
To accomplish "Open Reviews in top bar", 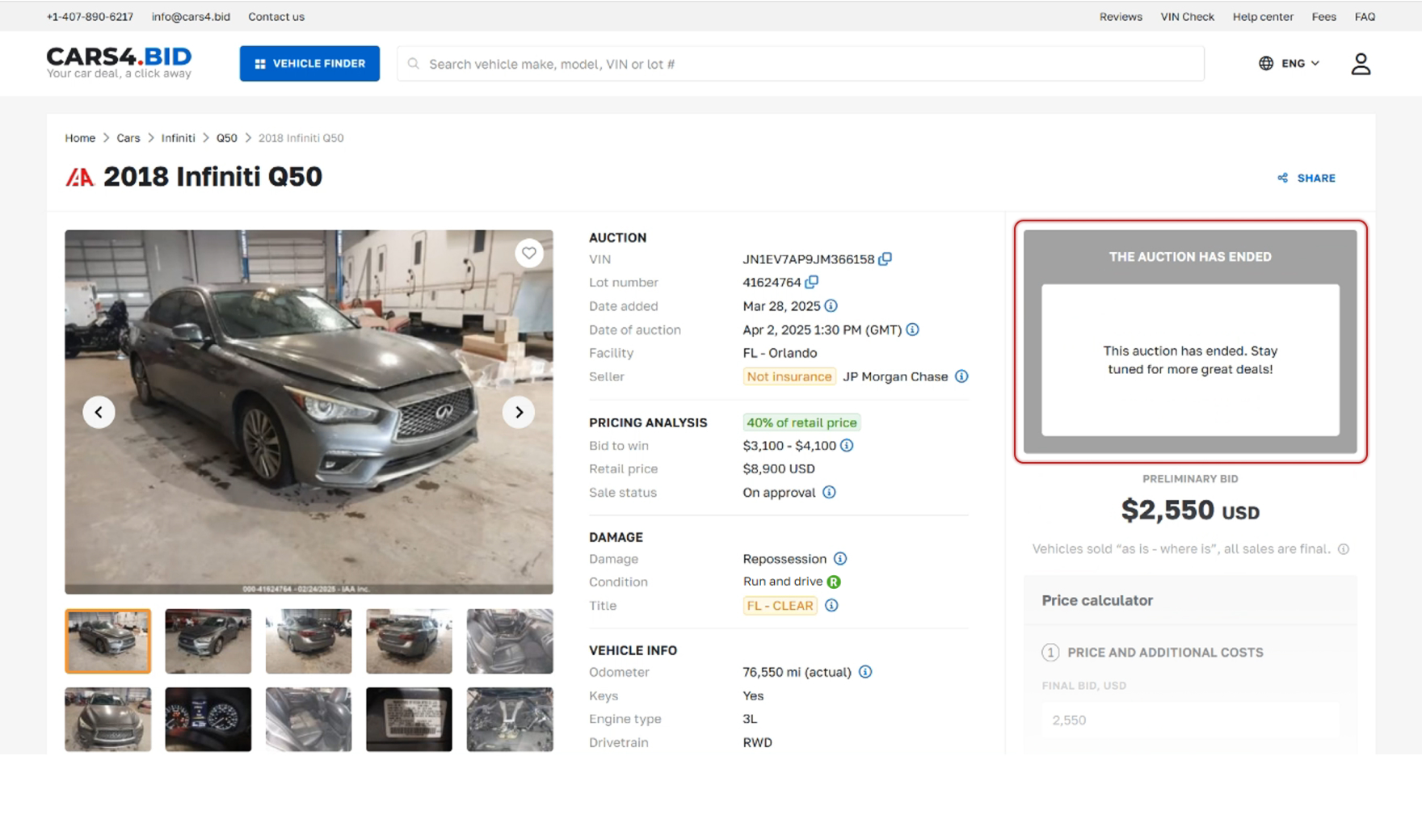I will coord(1121,17).
